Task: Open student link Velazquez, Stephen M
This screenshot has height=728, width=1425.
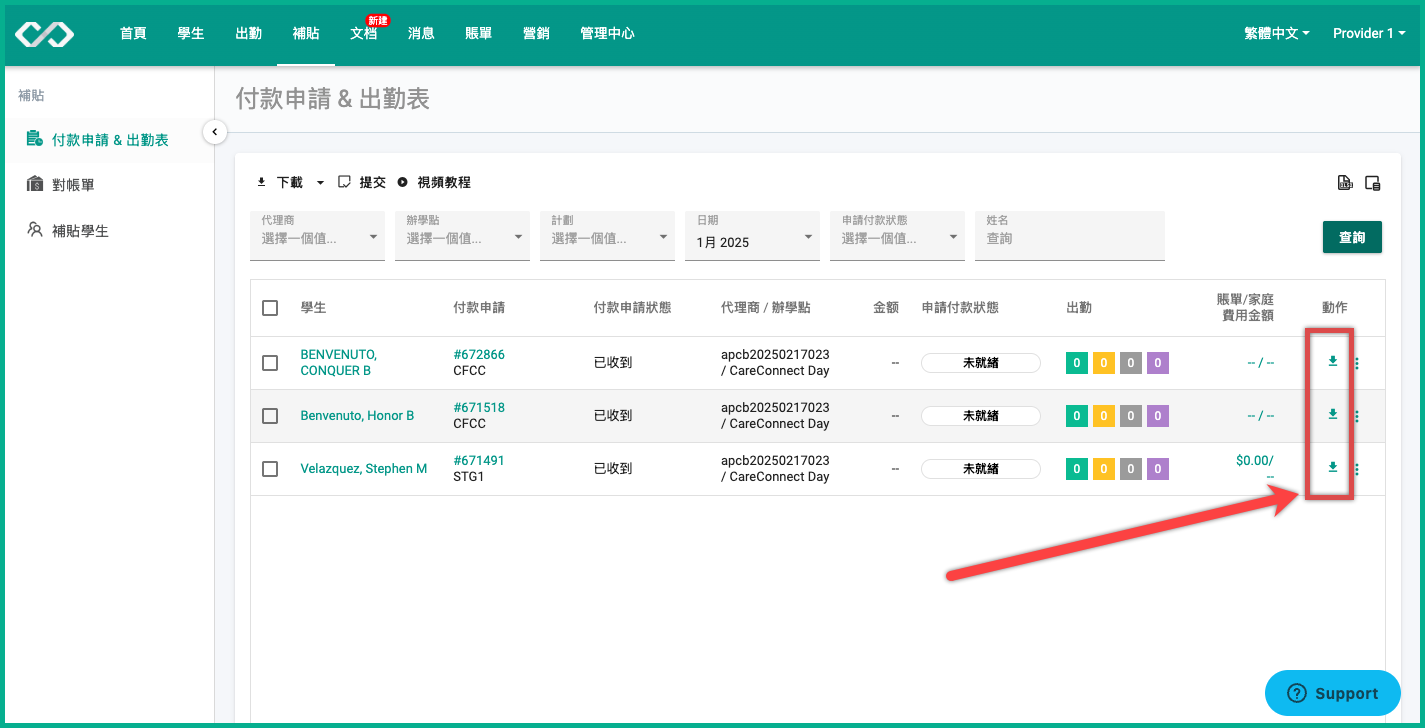Action: click(364, 469)
